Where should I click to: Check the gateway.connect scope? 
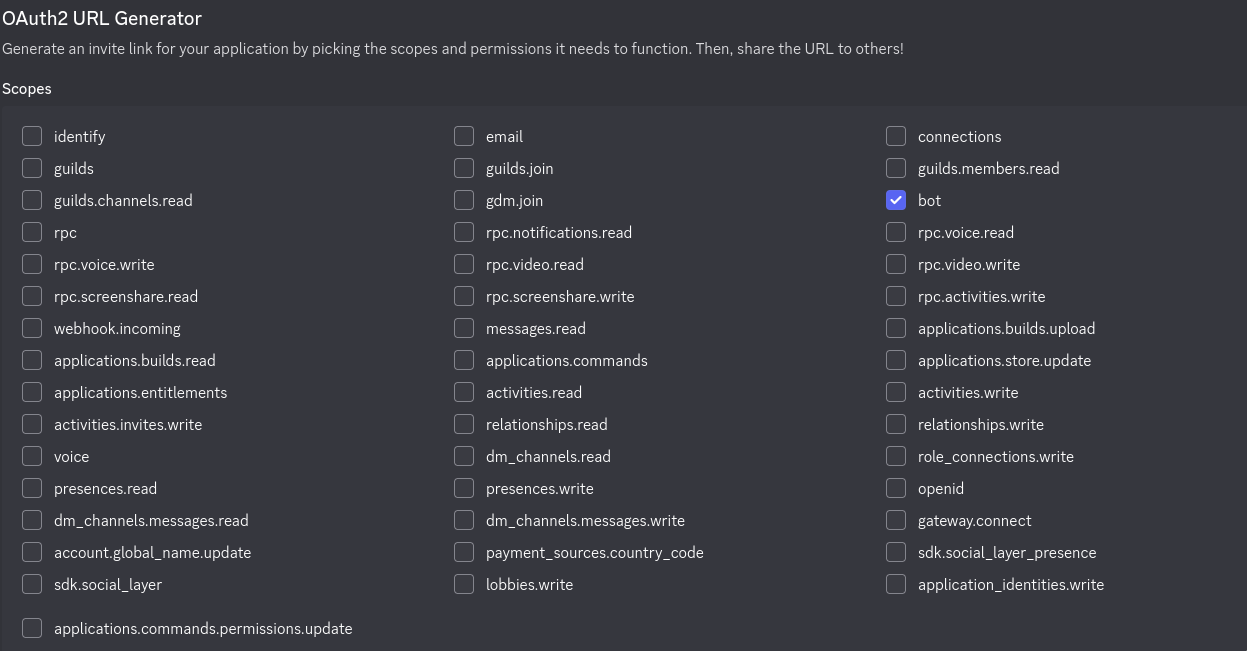[895, 520]
